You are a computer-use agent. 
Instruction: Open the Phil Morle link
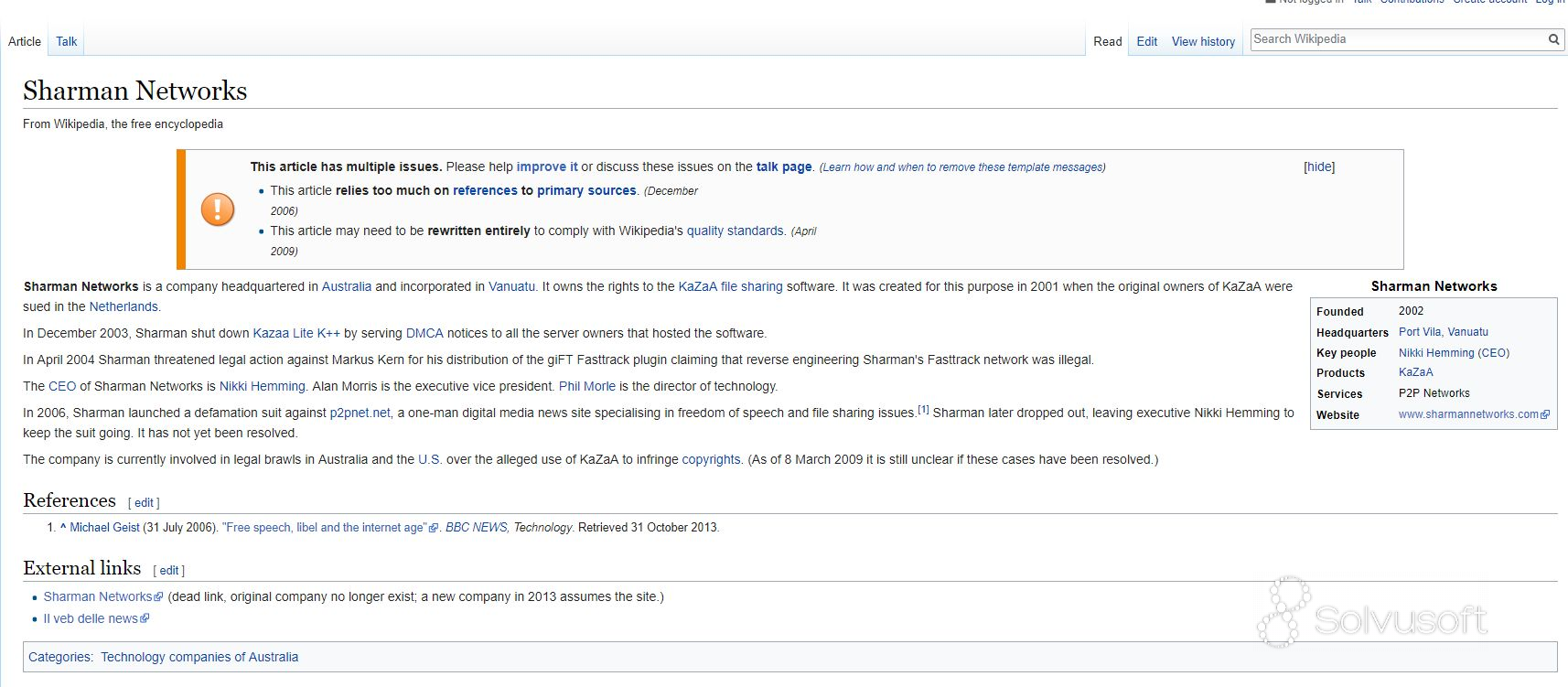pyautogui.click(x=587, y=386)
